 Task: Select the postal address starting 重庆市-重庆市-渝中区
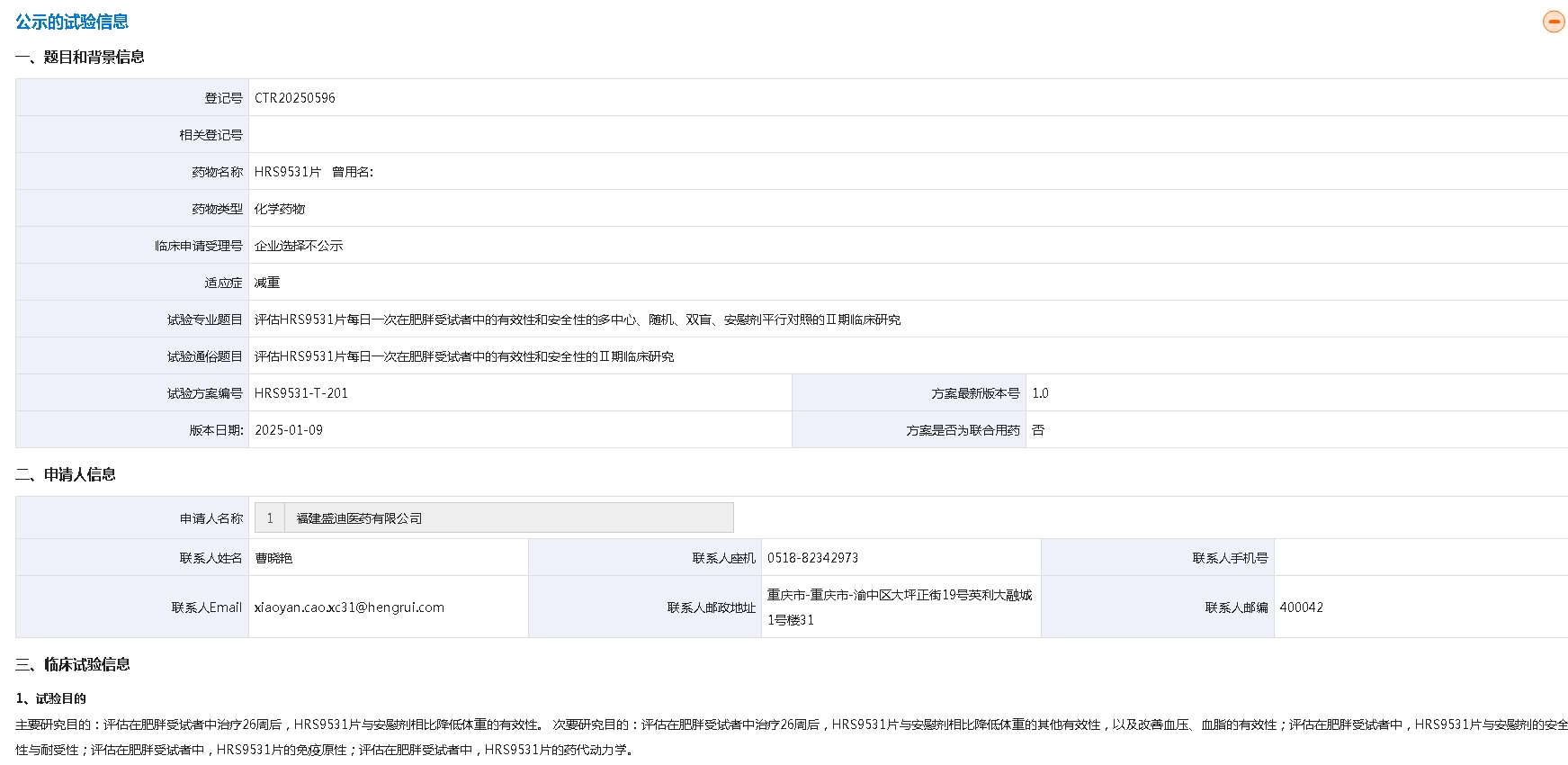tap(900, 607)
